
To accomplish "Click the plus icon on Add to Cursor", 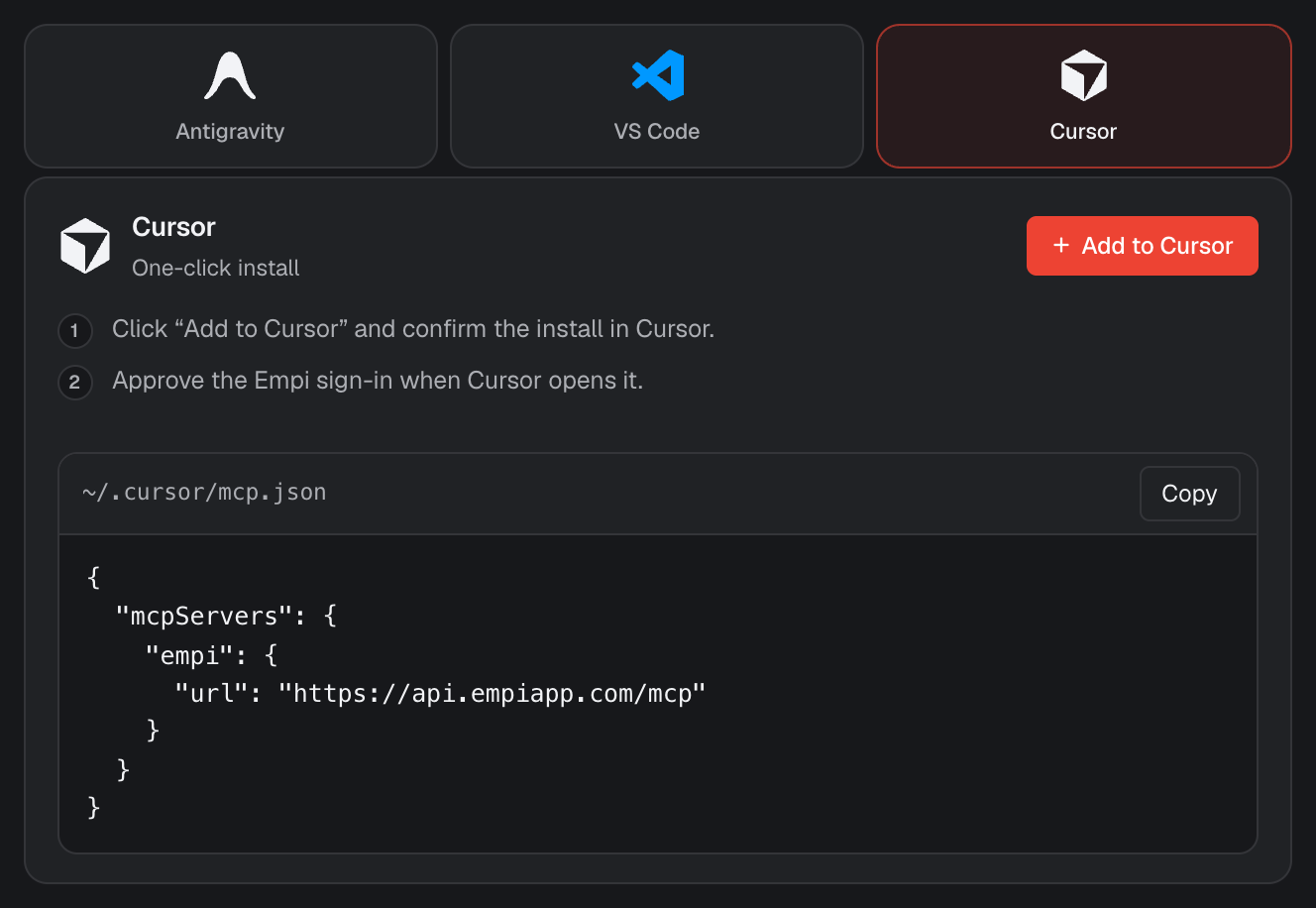I will point(1061,246).
